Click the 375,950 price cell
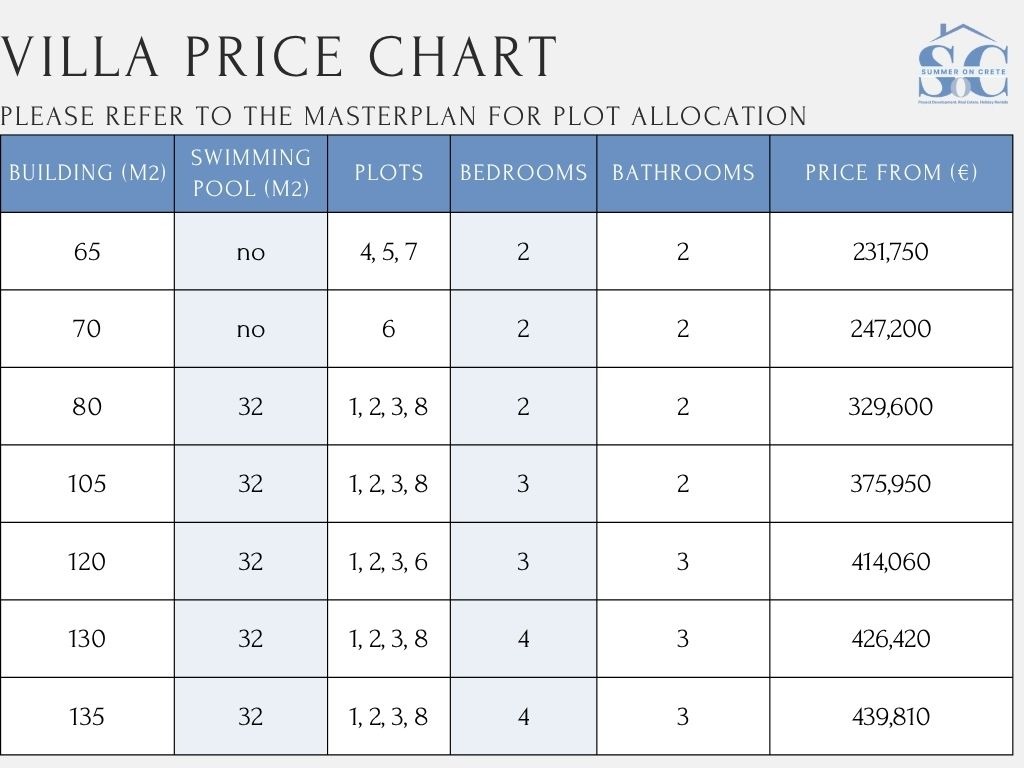Screen dimensions: 1024x768 coord(891,484)
